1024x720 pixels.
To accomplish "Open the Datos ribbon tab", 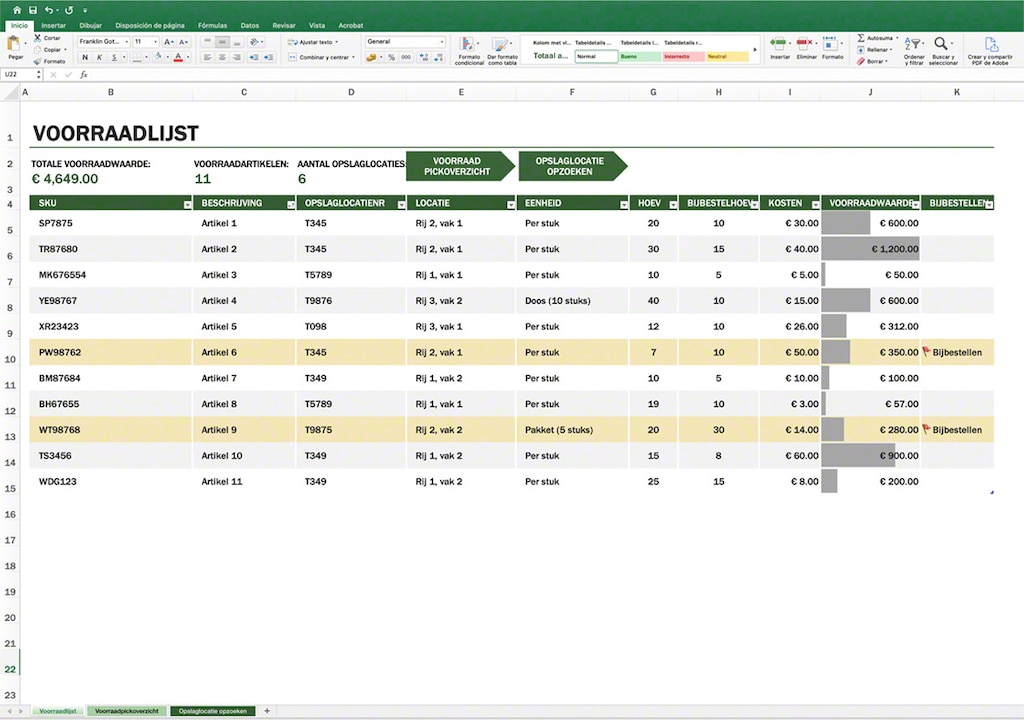I will [249, 25].
